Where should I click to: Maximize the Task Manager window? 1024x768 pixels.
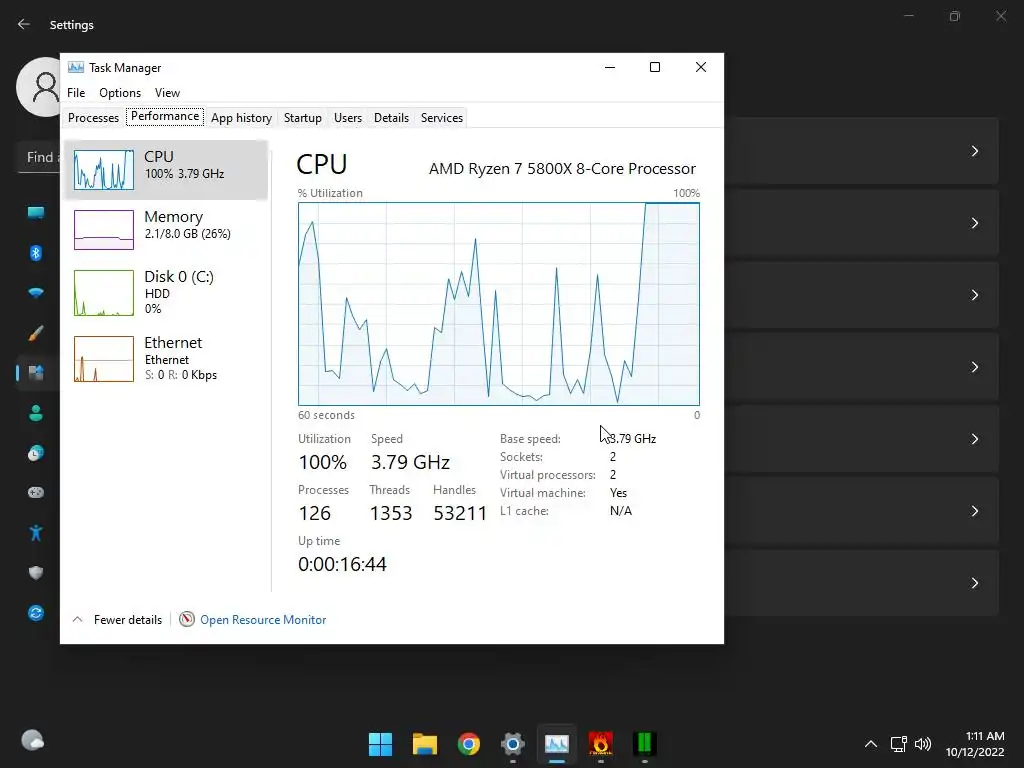click(x=655, y=67)
